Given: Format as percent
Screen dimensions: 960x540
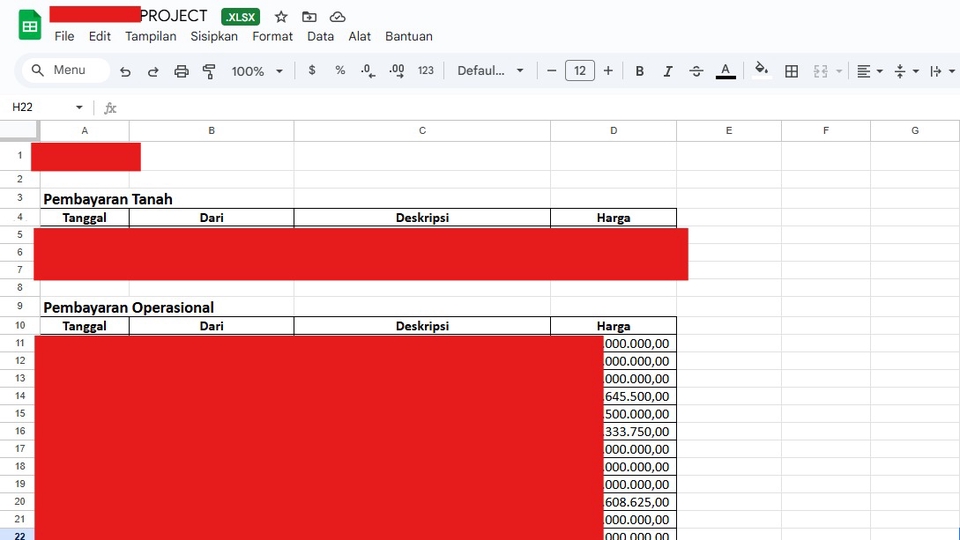Looking at the screenshot, I should coord(340,70).
